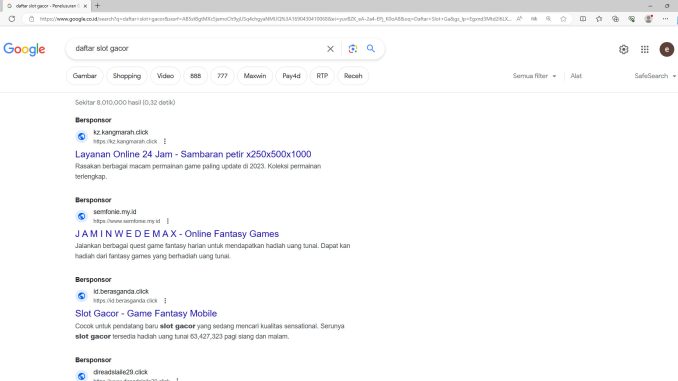Select the 777 filter chip
This screenshot has width=678, height=381.
pyautogui.click(x=222, y=76)
